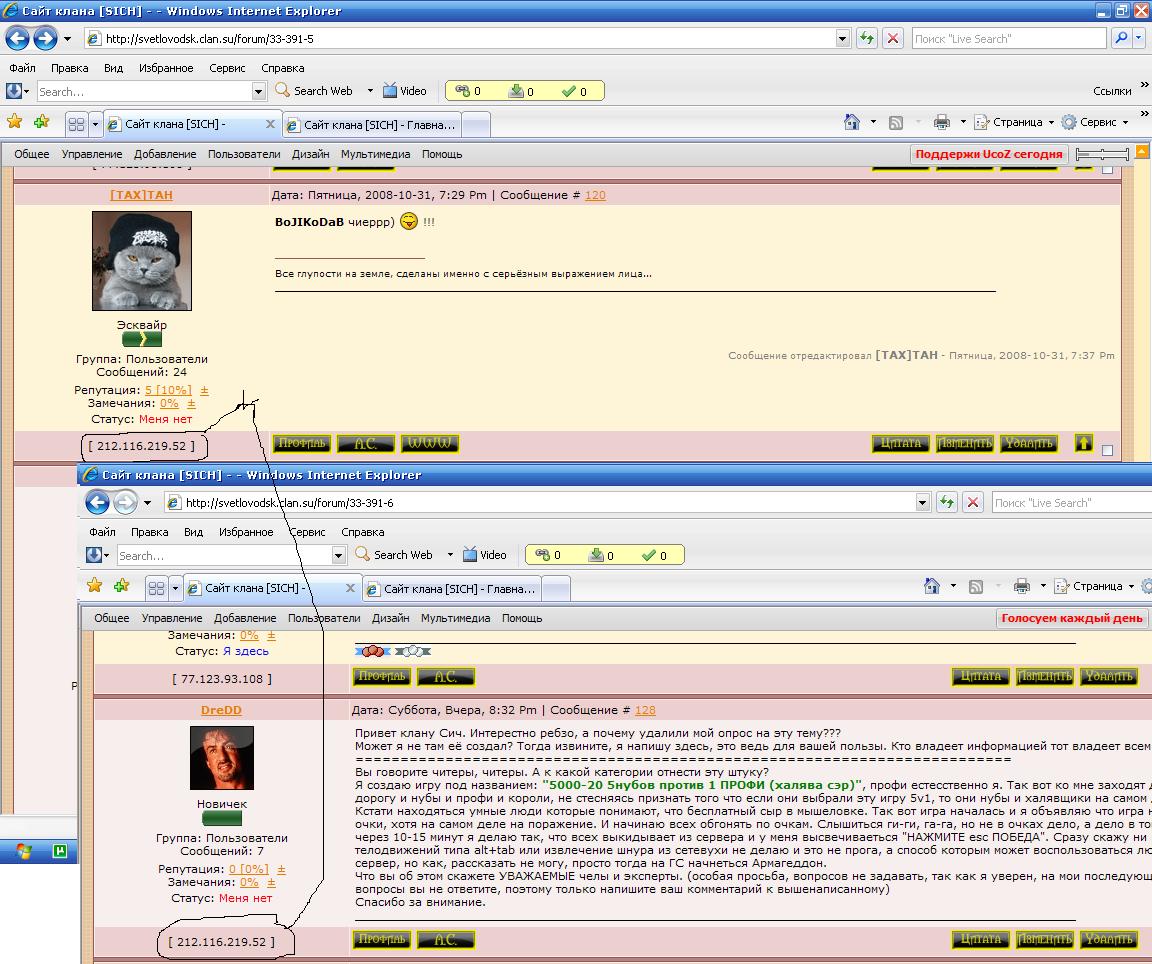Screen dimensions: 1152x964
Task: Tick the checkbox in the post above [TAX]TAH's
Action: tap(1107, 168)
